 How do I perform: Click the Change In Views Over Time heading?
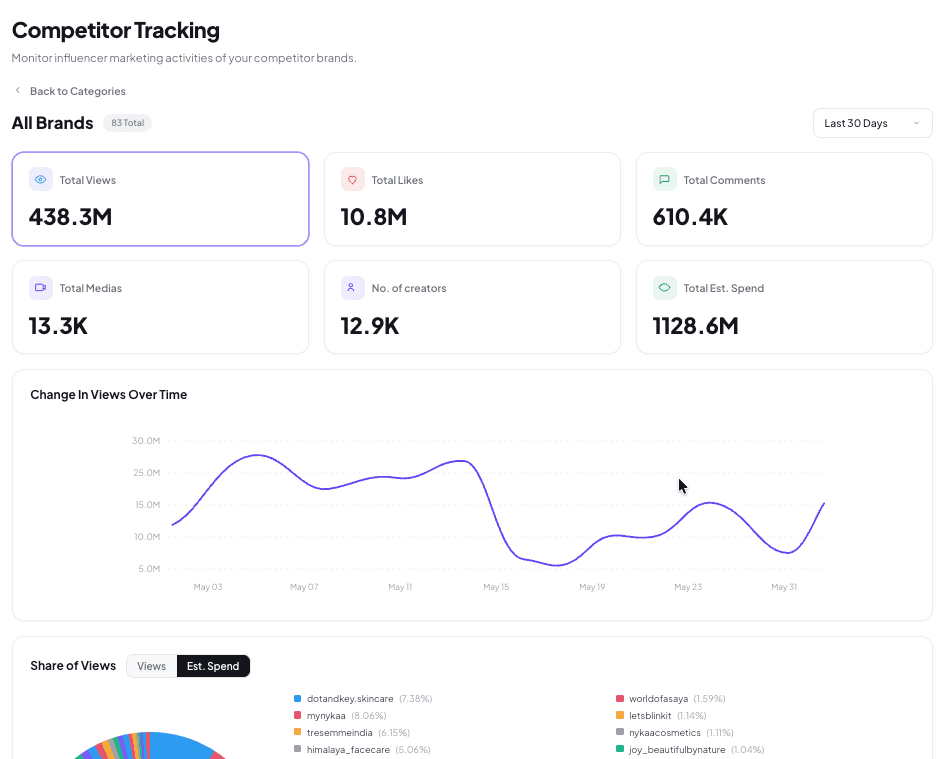tap(109, 395)
